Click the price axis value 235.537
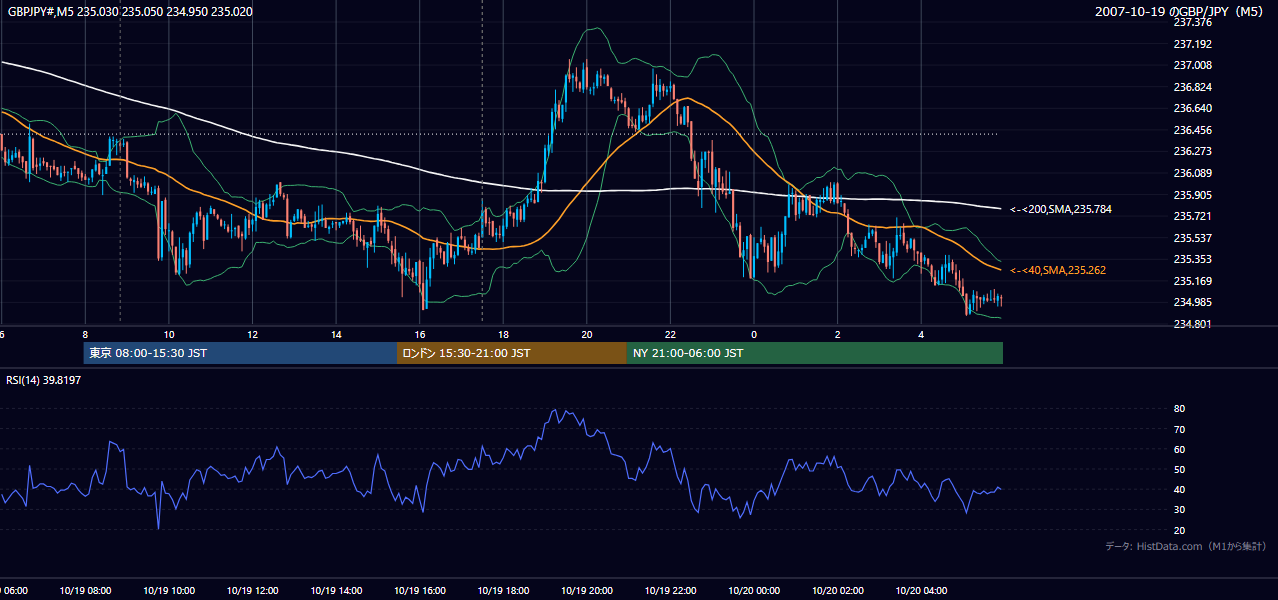This screenshot has width=1278, height=600. (1192, 238)
